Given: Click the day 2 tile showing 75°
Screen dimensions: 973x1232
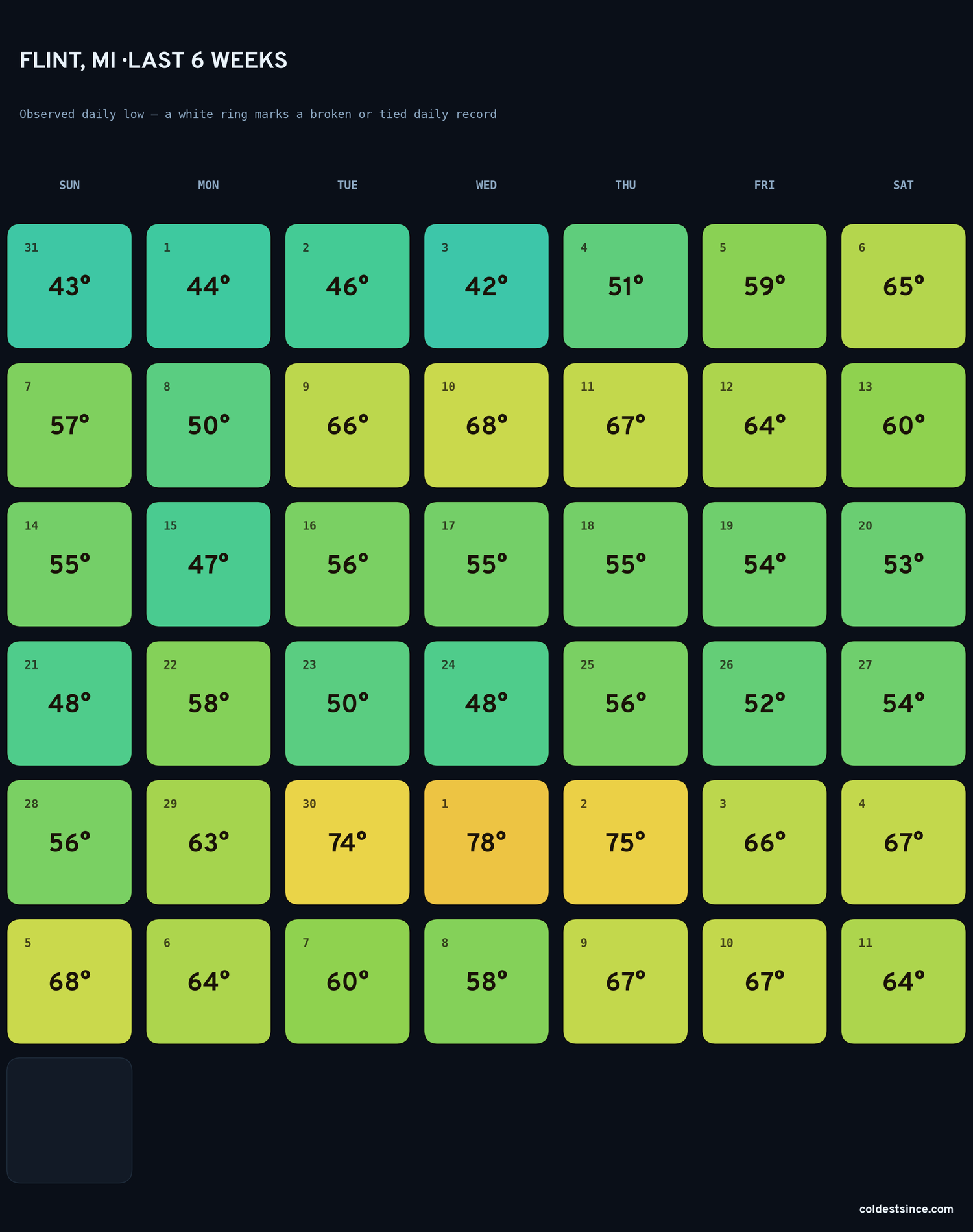Looking at the screenshot, I should tap(625, 842).
